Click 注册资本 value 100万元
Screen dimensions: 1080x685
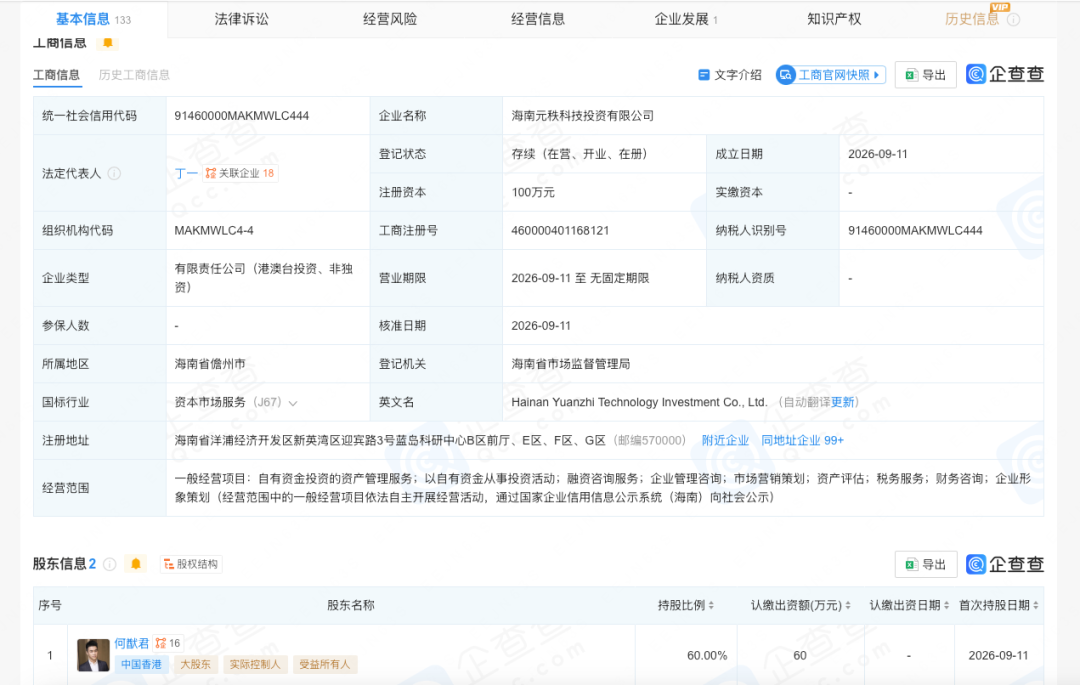click(533, 192)
